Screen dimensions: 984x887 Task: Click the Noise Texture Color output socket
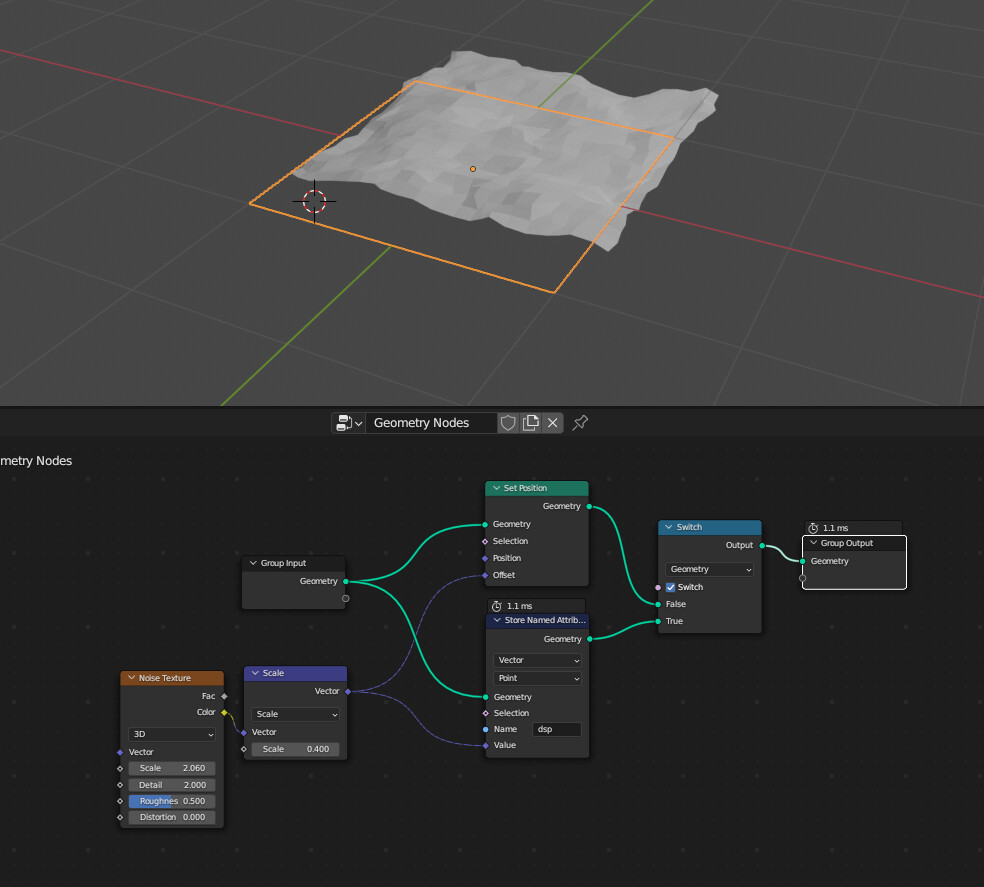tap(224, 712)
